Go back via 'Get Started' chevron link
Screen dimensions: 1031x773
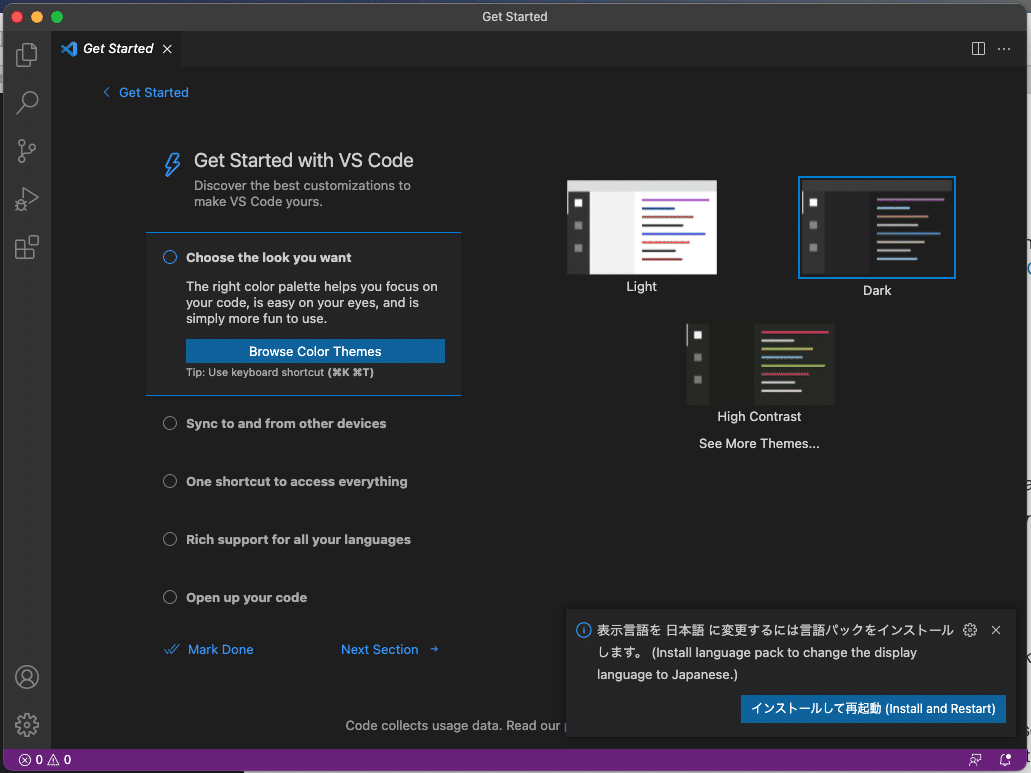coord(145,92)
